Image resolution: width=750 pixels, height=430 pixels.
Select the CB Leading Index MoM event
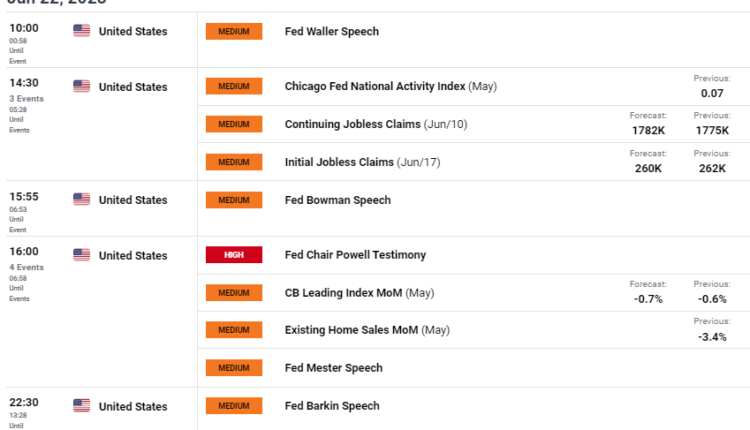click(x=360, y=293)
